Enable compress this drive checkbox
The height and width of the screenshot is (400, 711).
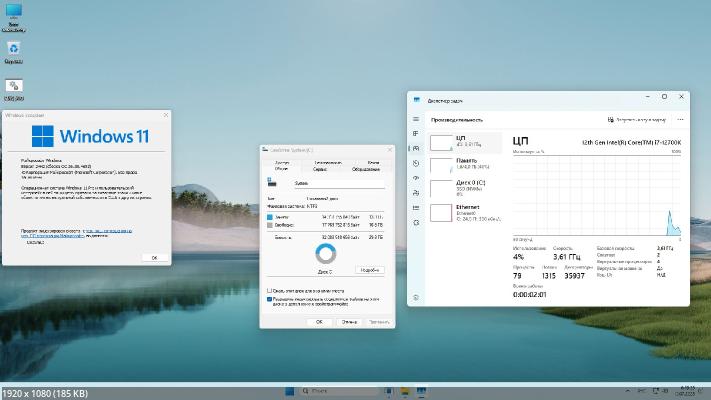[269, 291]
